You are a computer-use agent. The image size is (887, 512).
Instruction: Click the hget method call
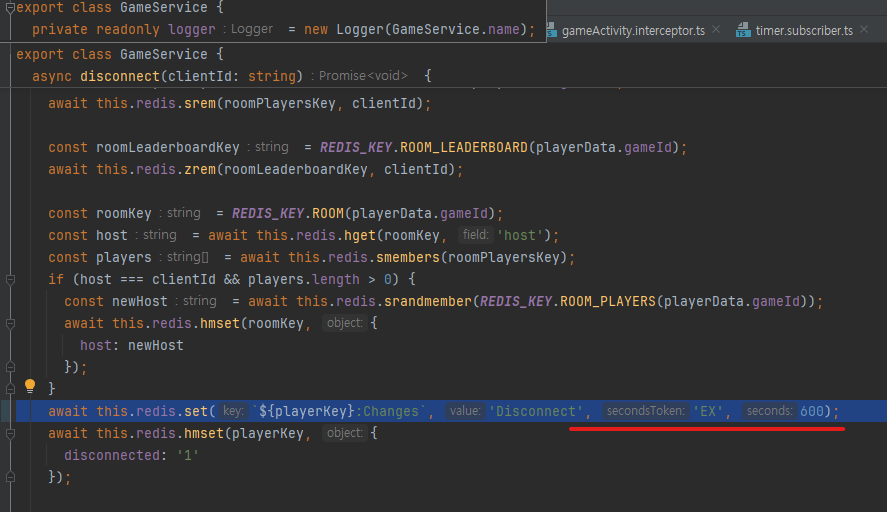tap(360, 235)
